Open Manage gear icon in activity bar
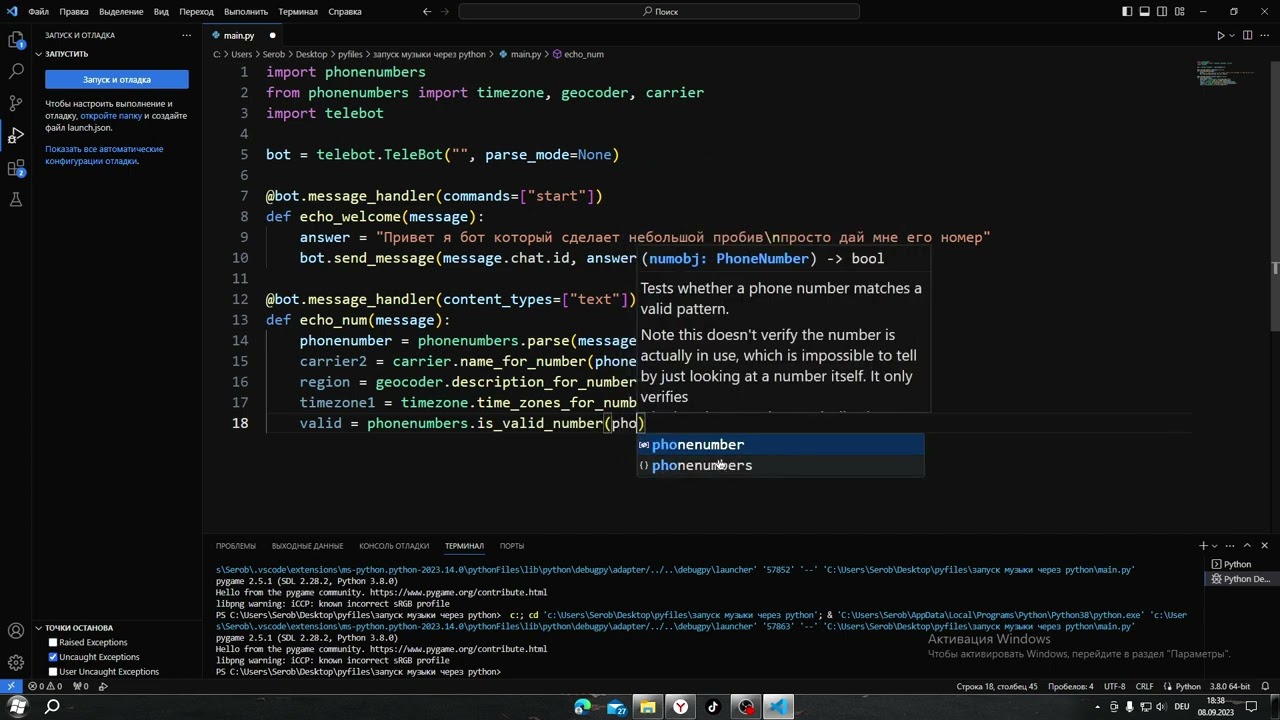The height and width of the screenshot is (720, 1280). (16, 662)
